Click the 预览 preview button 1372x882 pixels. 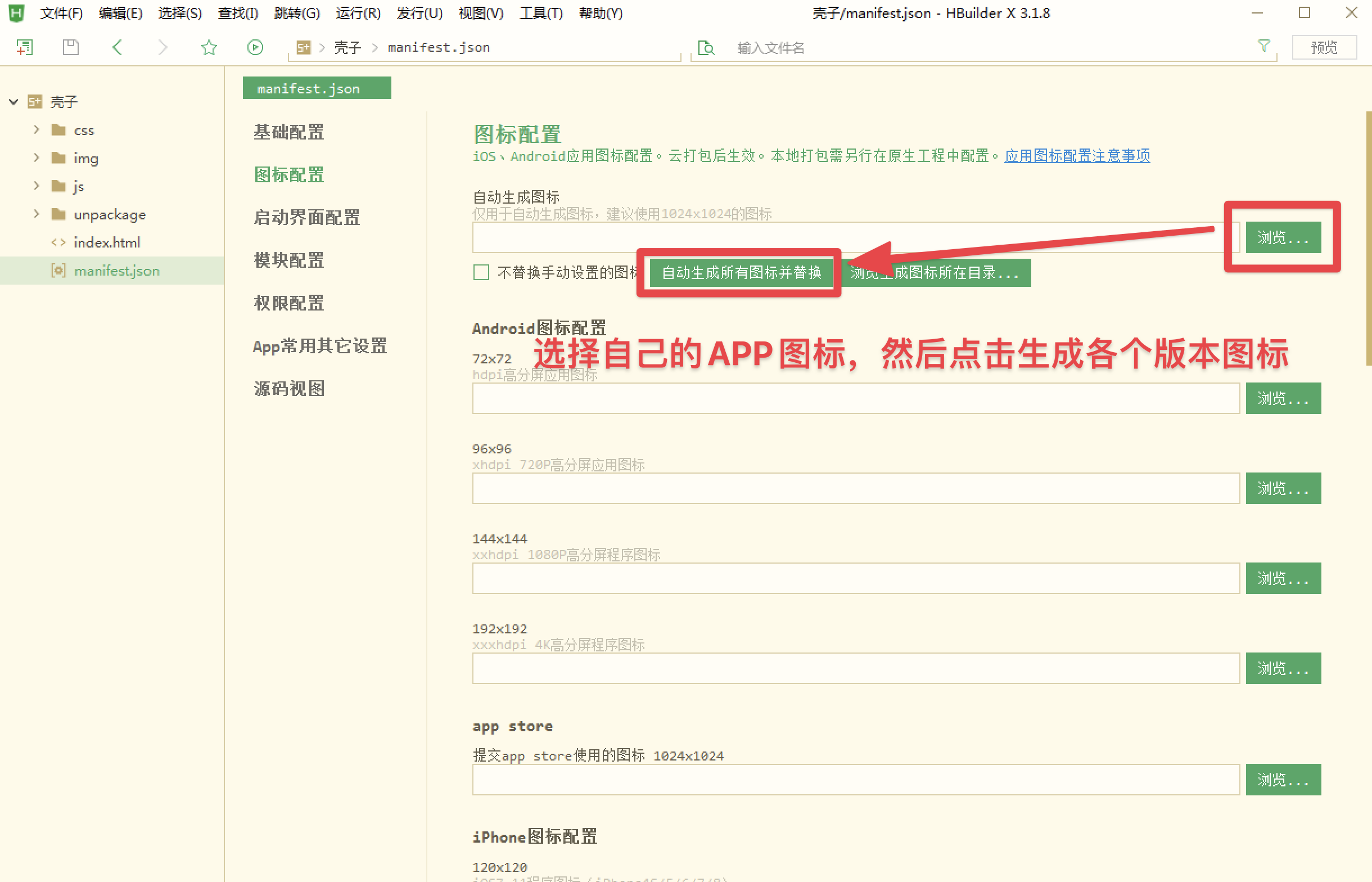tap(1323, 47)
